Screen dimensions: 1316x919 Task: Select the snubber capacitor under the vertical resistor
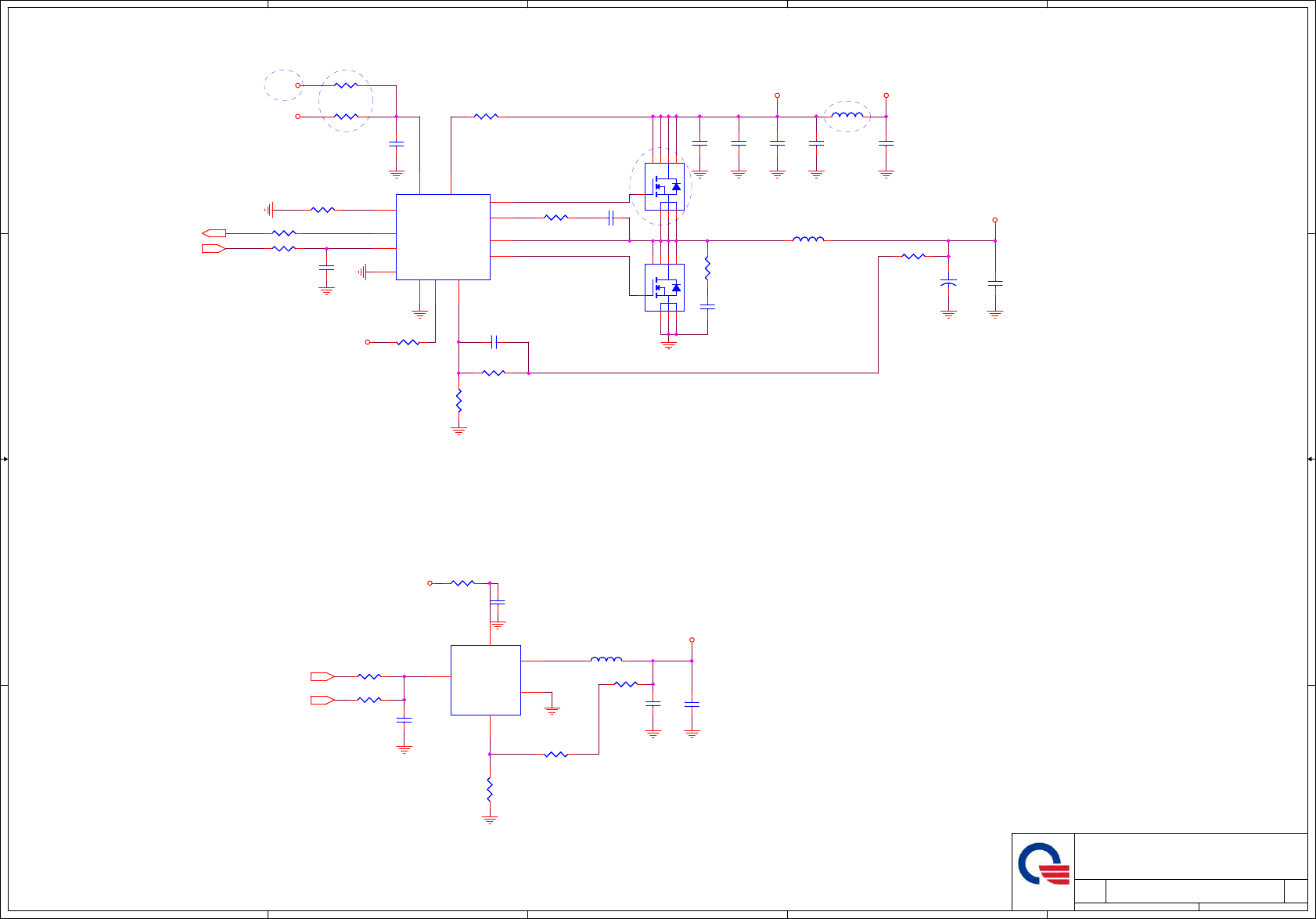pyautogui.click(x=707, y=308)
